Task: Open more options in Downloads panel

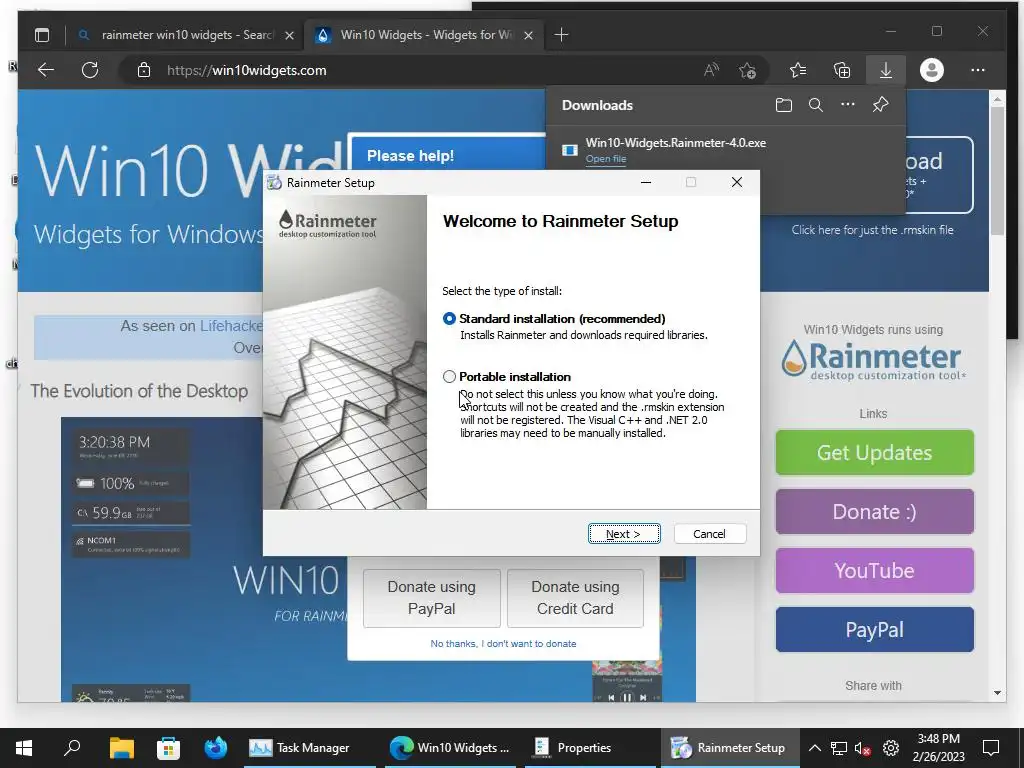Action: [x=848, y=104]
